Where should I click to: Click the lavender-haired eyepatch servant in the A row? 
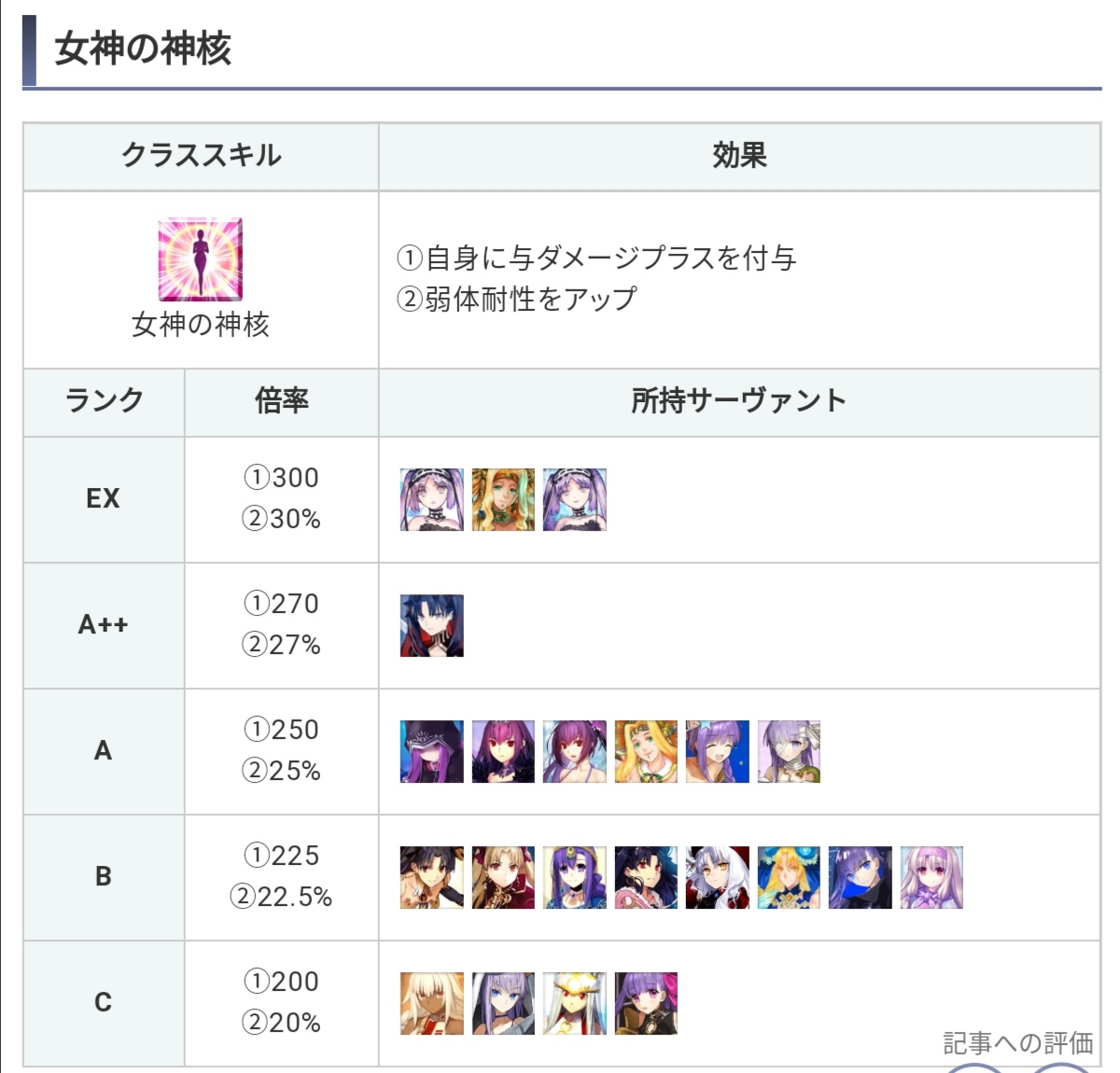(x=789, y=752)
